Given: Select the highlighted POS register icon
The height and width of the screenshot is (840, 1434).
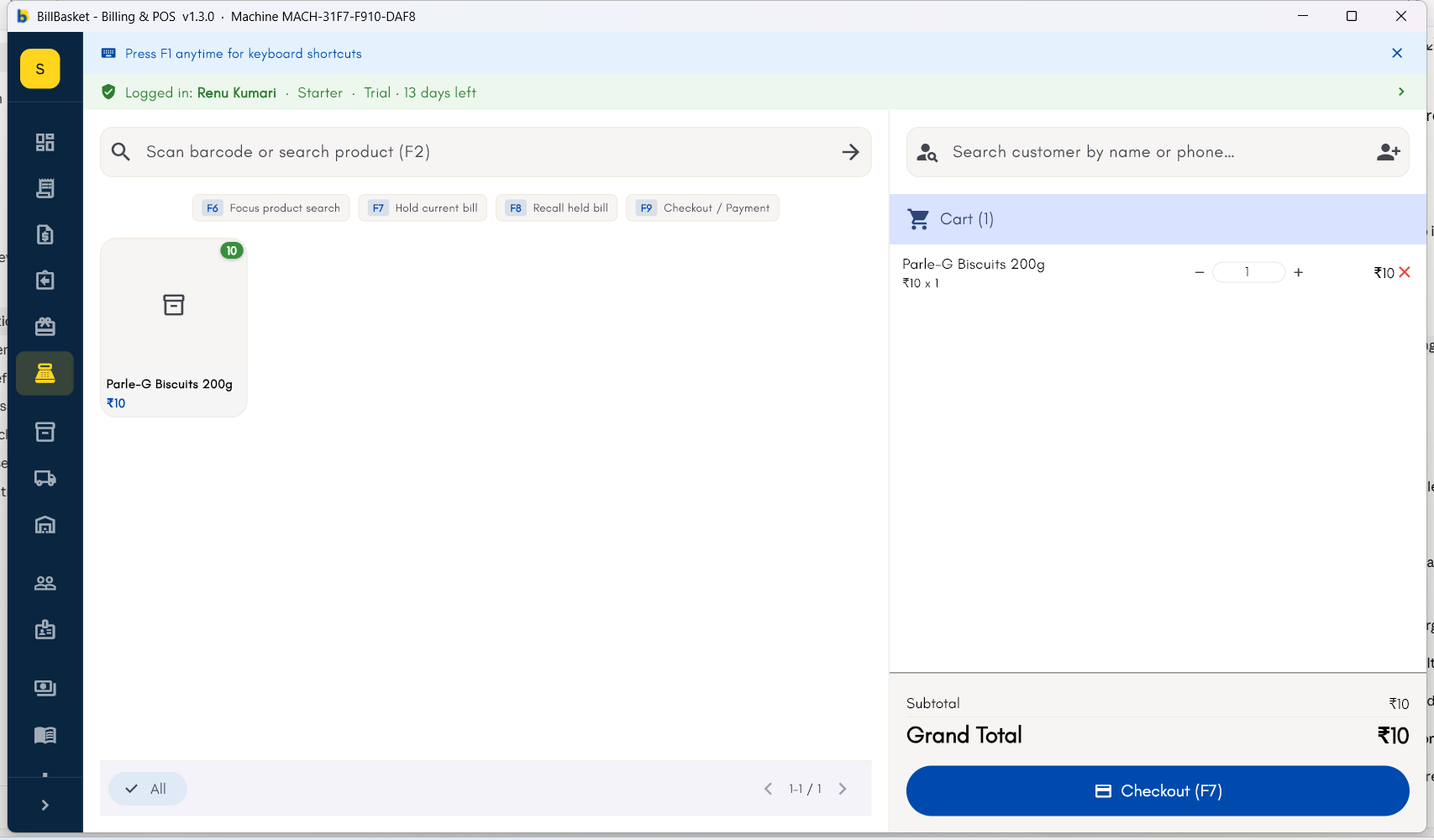Looking at the screenshot, I should click(x=45, y=373).
